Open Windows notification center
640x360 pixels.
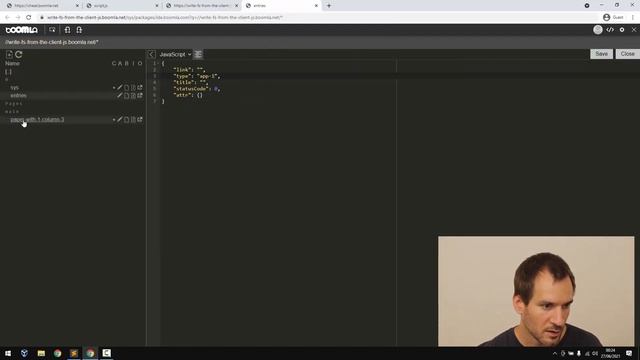tap(629, 353)
